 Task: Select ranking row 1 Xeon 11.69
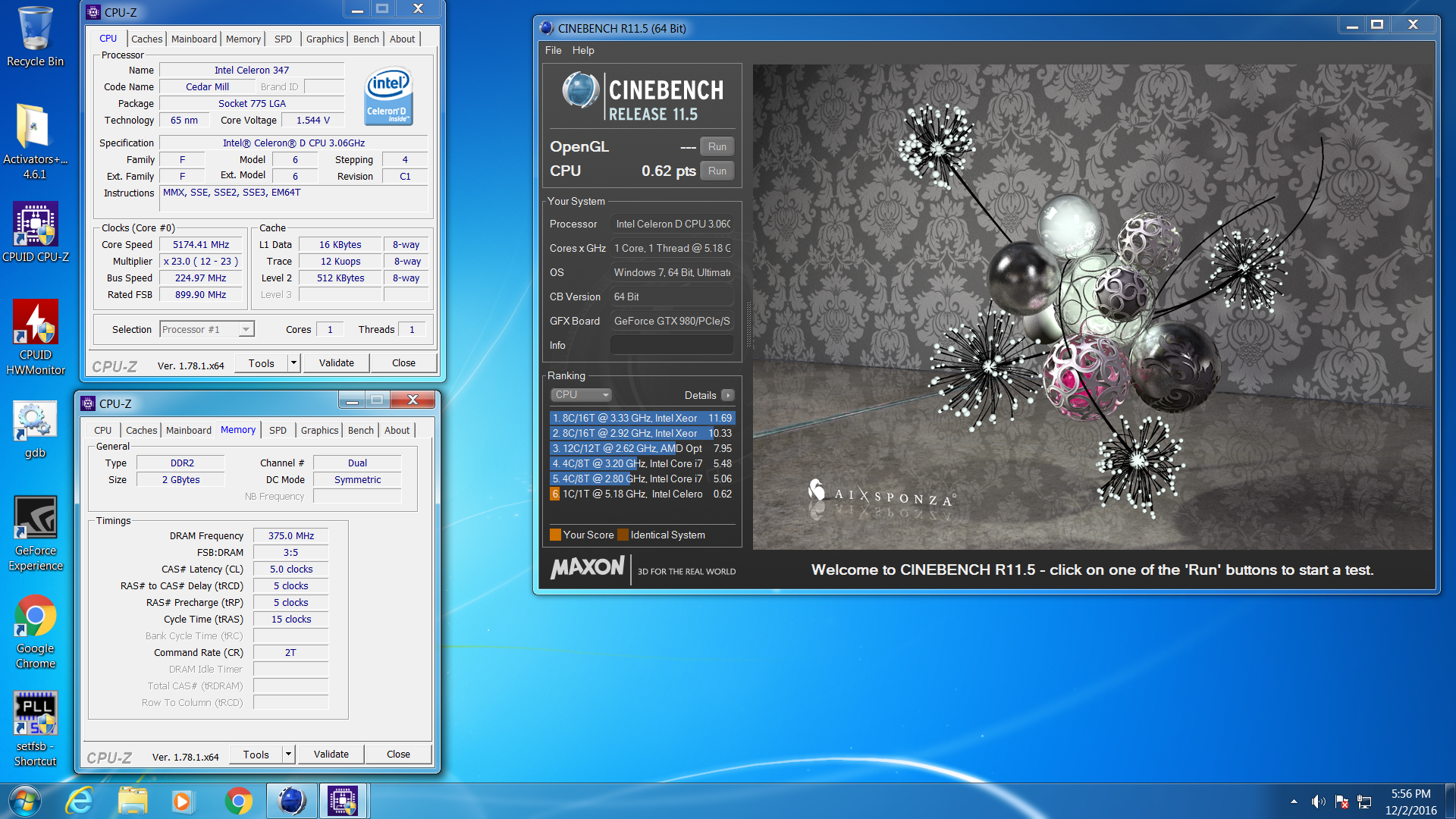pyautogui.click(x=642, y=418)
